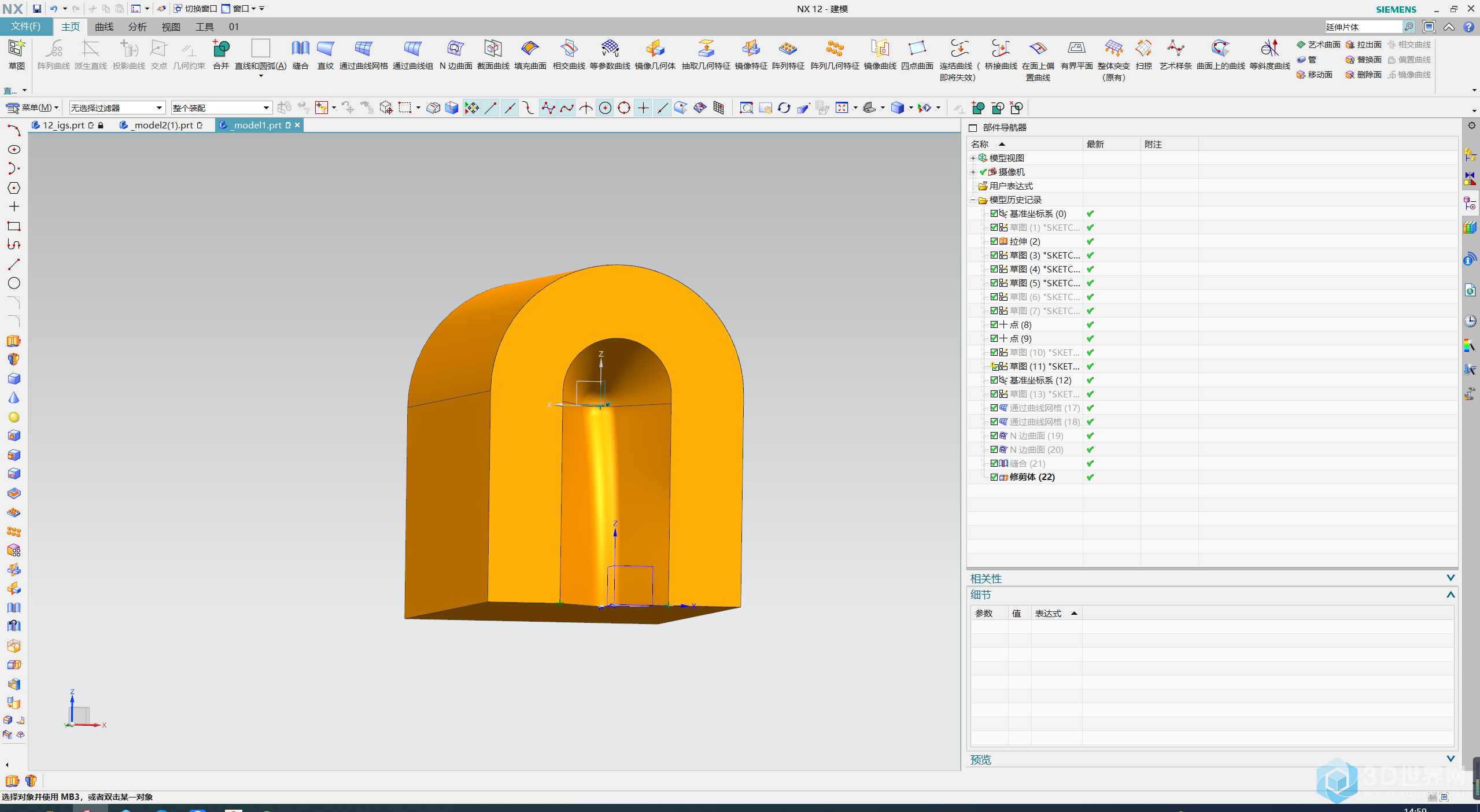Click the 填充曲面 (Fill Surface) icon
The width and height of the screenshot is (1480, 812).
pos(530,54)
